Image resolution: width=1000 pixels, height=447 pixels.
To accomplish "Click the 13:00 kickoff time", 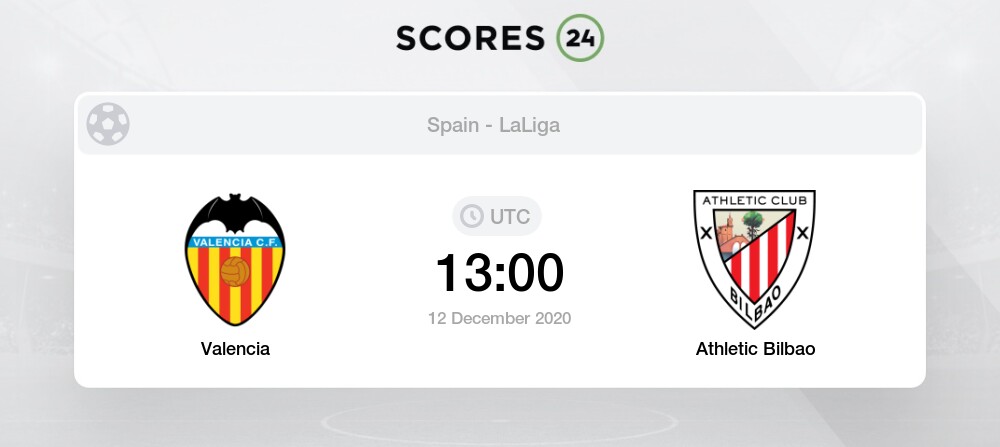I will (x=499, y=273).
